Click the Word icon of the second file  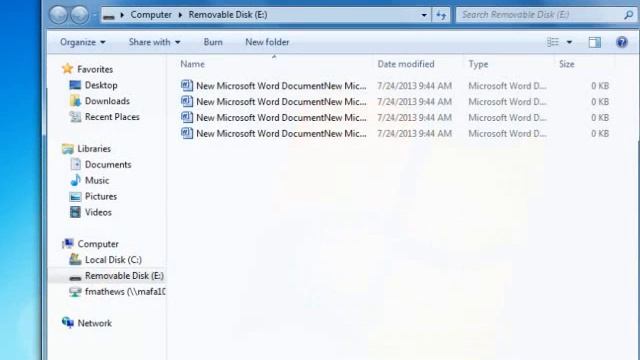click(x=187, y=101)
